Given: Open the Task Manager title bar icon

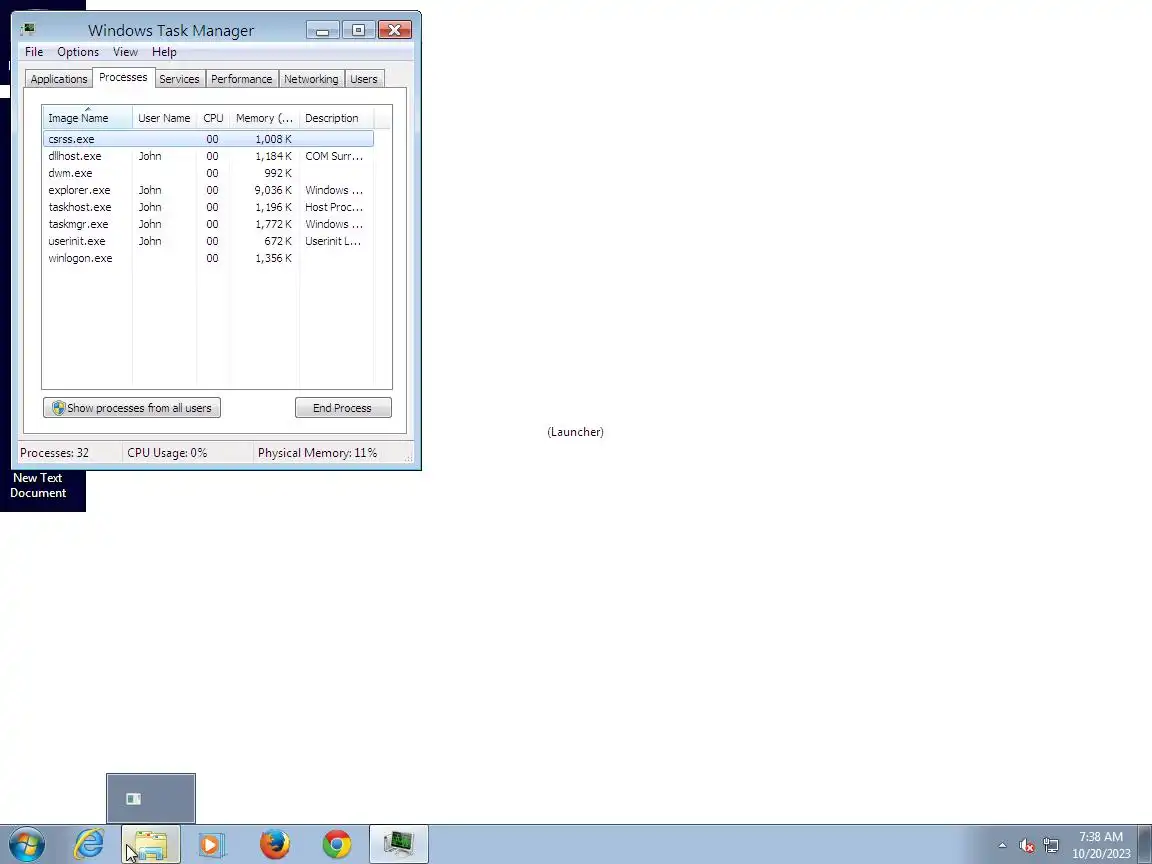Looking at the screenshot, I should click(x=28, y=29).
